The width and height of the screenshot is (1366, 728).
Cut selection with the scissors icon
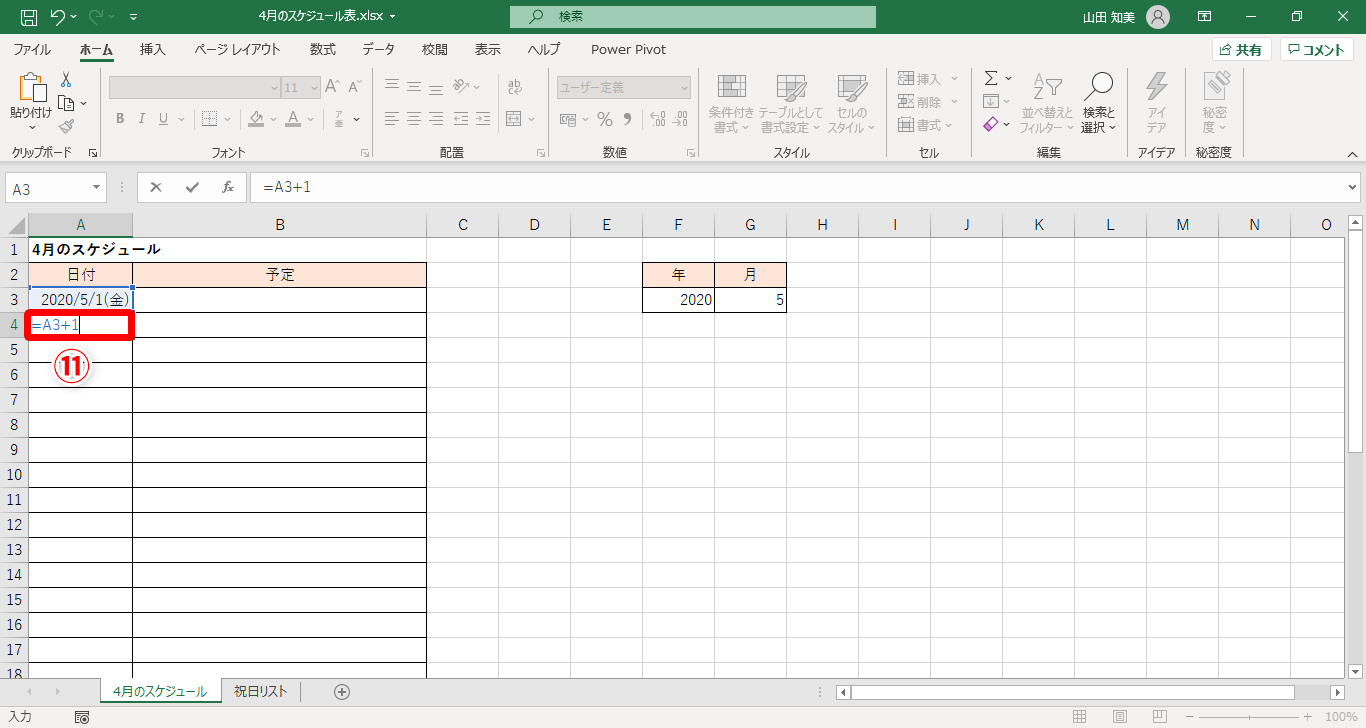click(x=66, y=80)
